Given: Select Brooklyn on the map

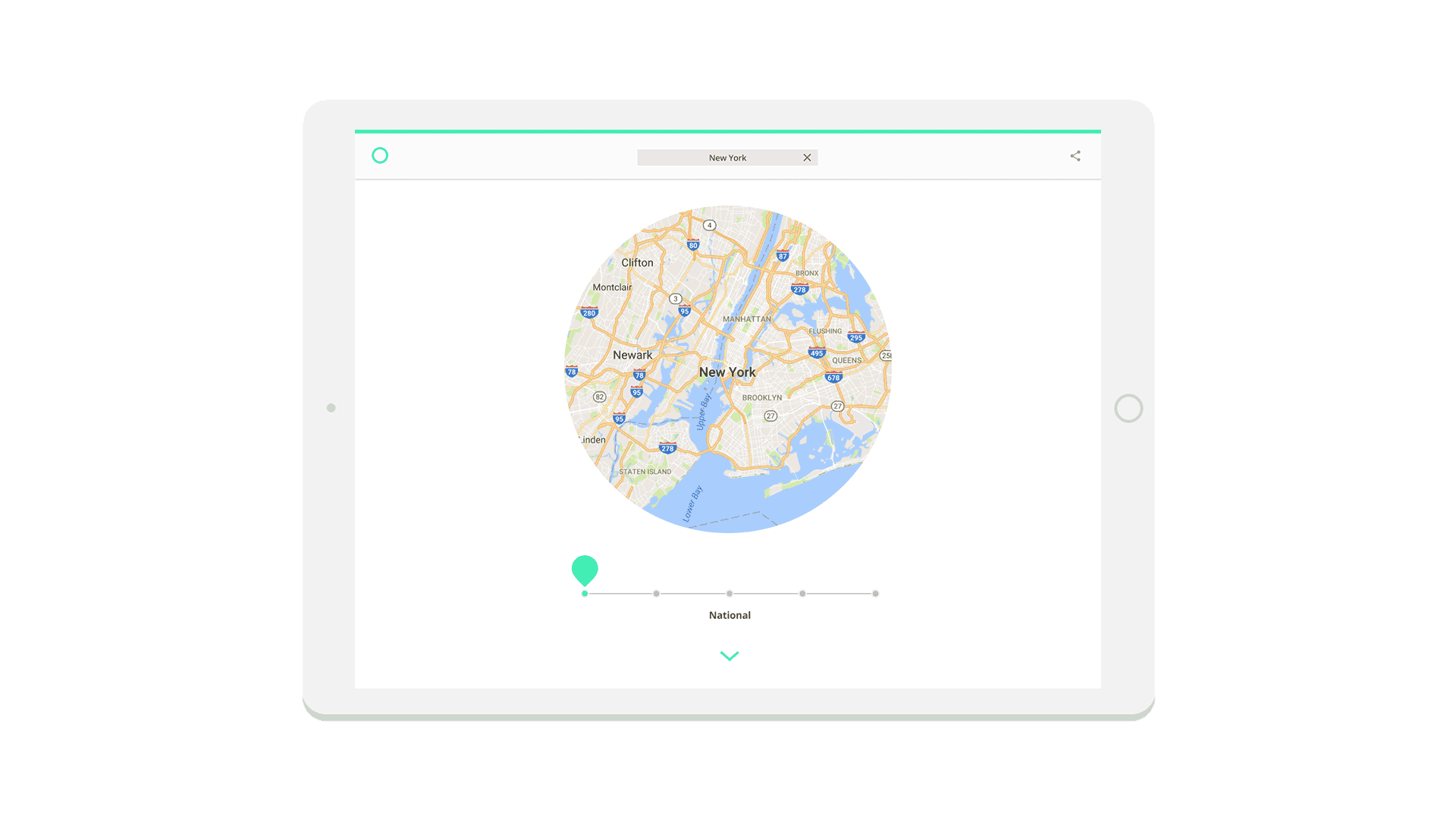Looking at the screenshot, I should coord(761,397).
